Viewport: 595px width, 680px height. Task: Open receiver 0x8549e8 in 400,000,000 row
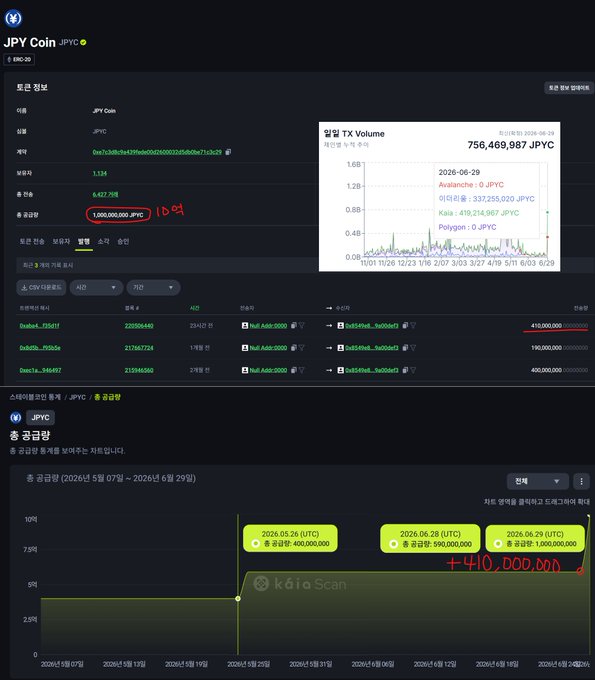(372, 370)
